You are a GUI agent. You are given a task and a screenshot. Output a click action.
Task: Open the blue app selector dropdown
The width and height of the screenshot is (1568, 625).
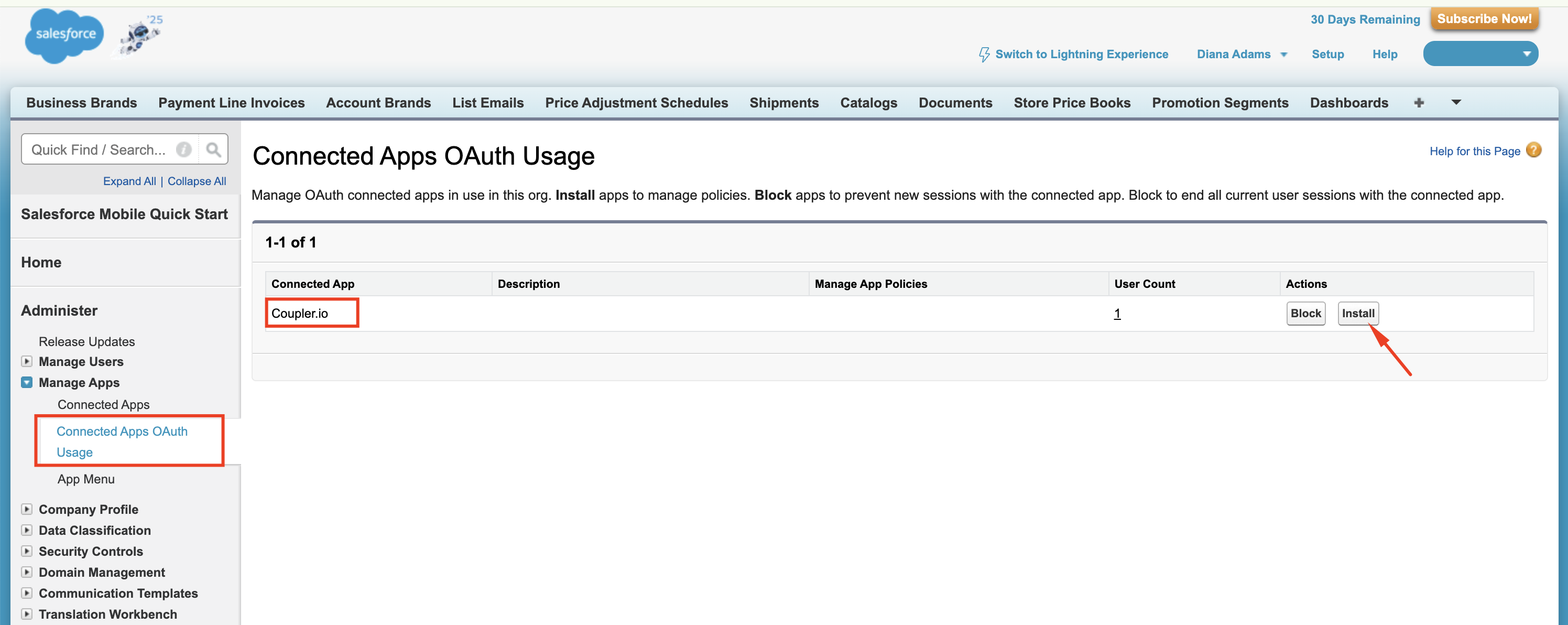coord(1480,53)
